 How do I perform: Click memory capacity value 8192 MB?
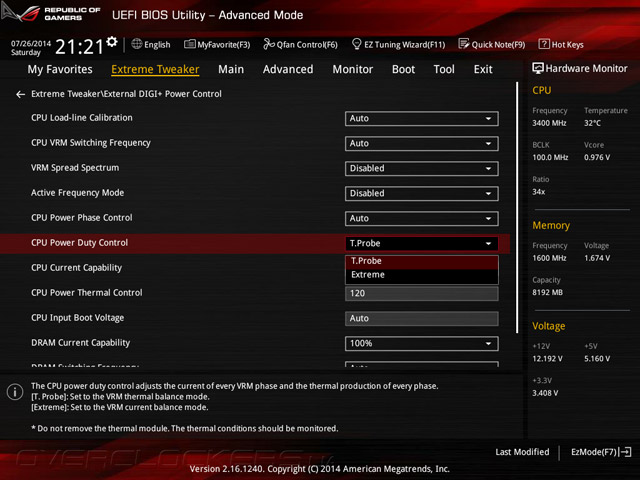point(547,292)
